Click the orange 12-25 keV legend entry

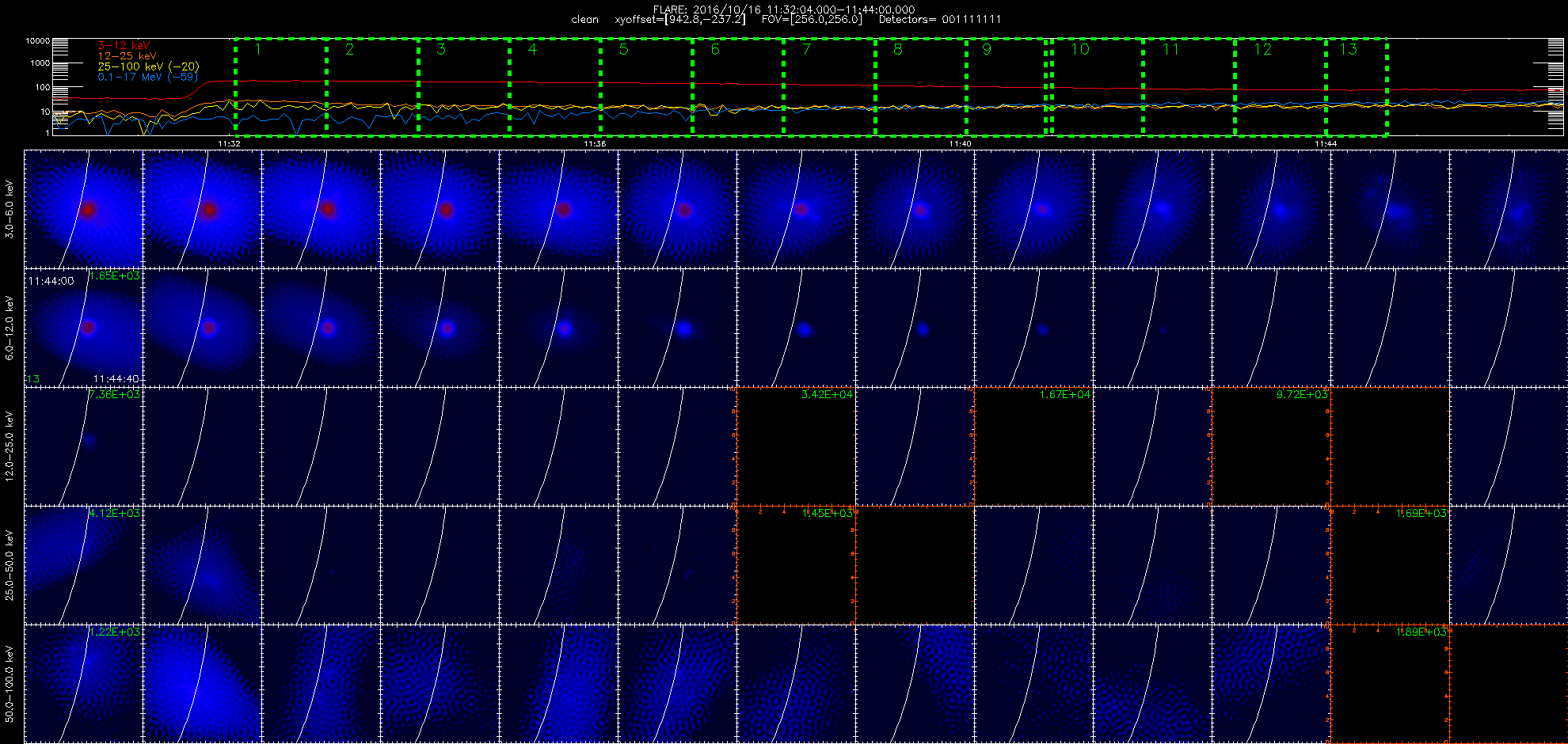(127, 56)
